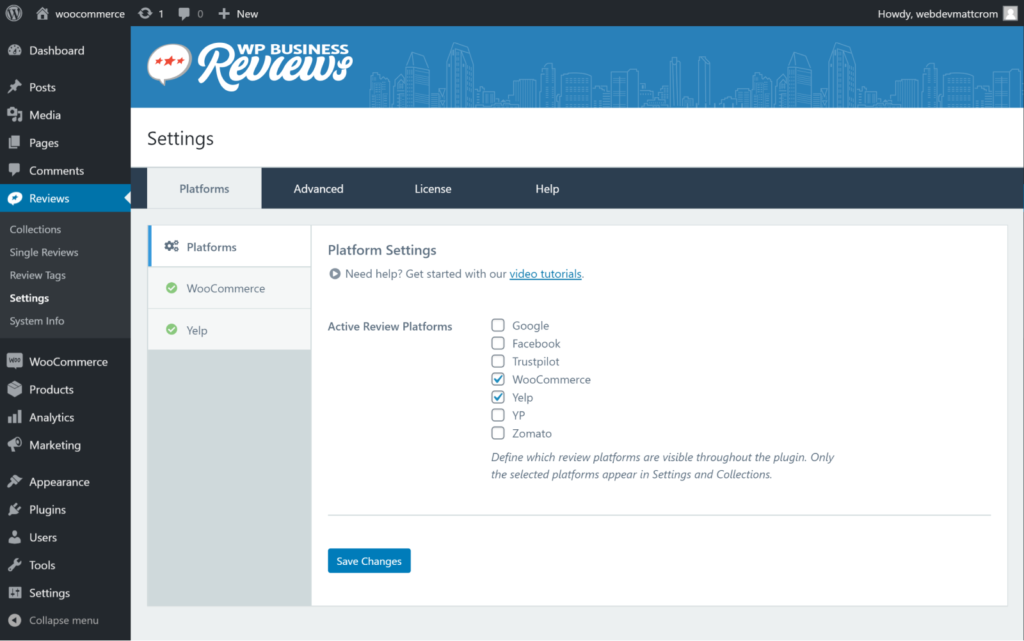The image size is (1024, 641).
Task: Switch to the Advanced tab
Action: click(x=319, y=189)
